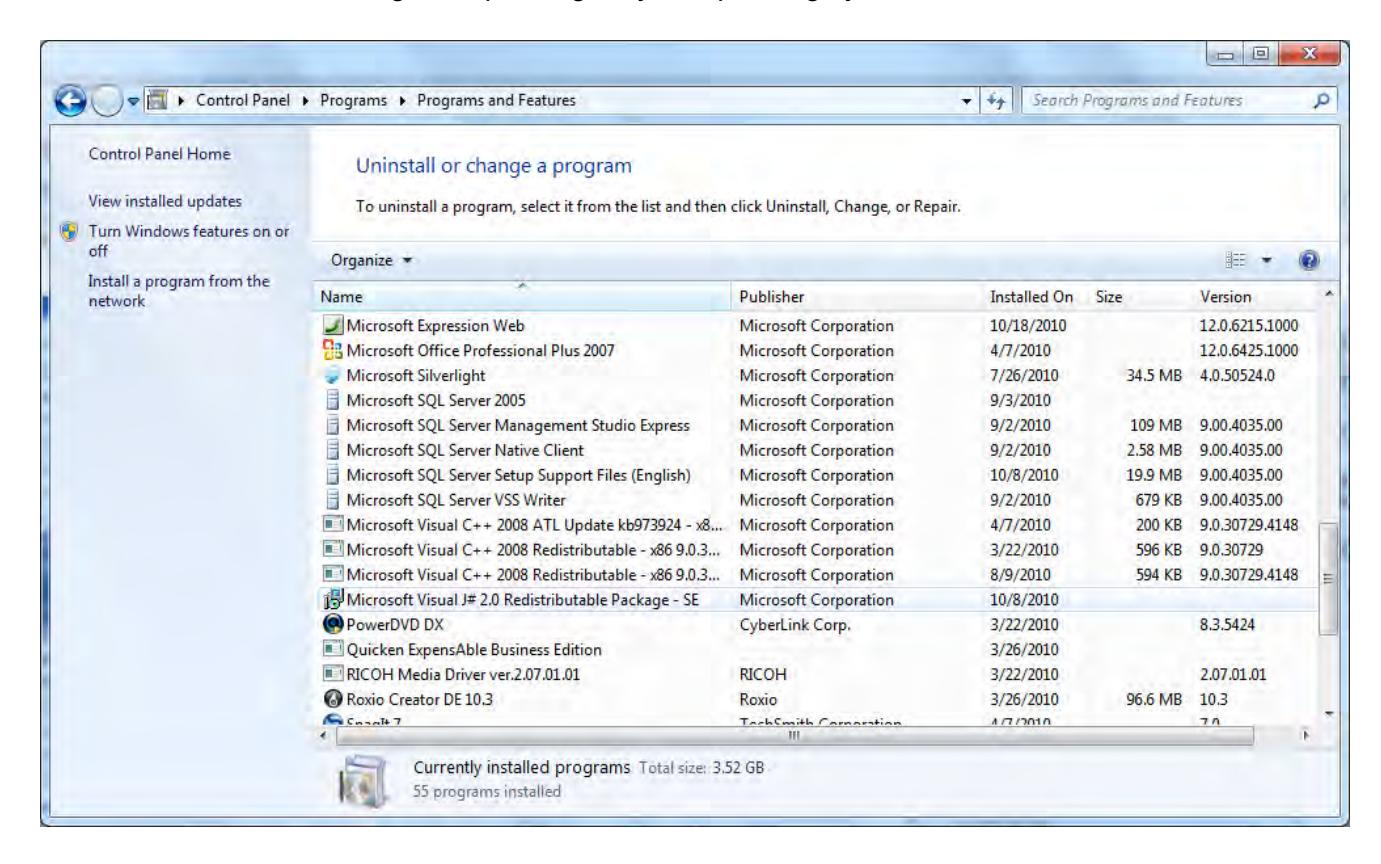Click the PowerDVD DX program icon

pos(332,624)
